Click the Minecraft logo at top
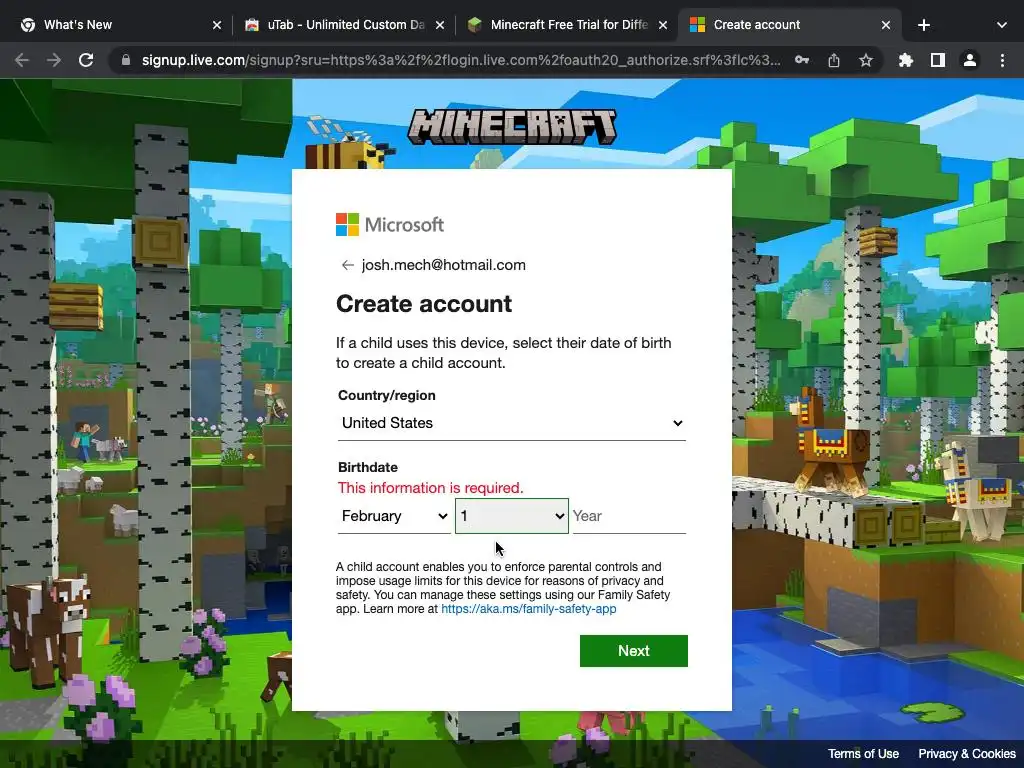This screenshot has width=1024, height=768. [x=512, y=126]
